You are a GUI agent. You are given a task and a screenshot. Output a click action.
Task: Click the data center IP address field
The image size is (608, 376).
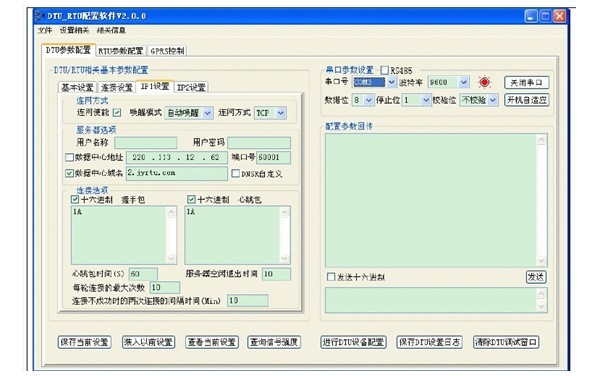[x=176, y=157]
